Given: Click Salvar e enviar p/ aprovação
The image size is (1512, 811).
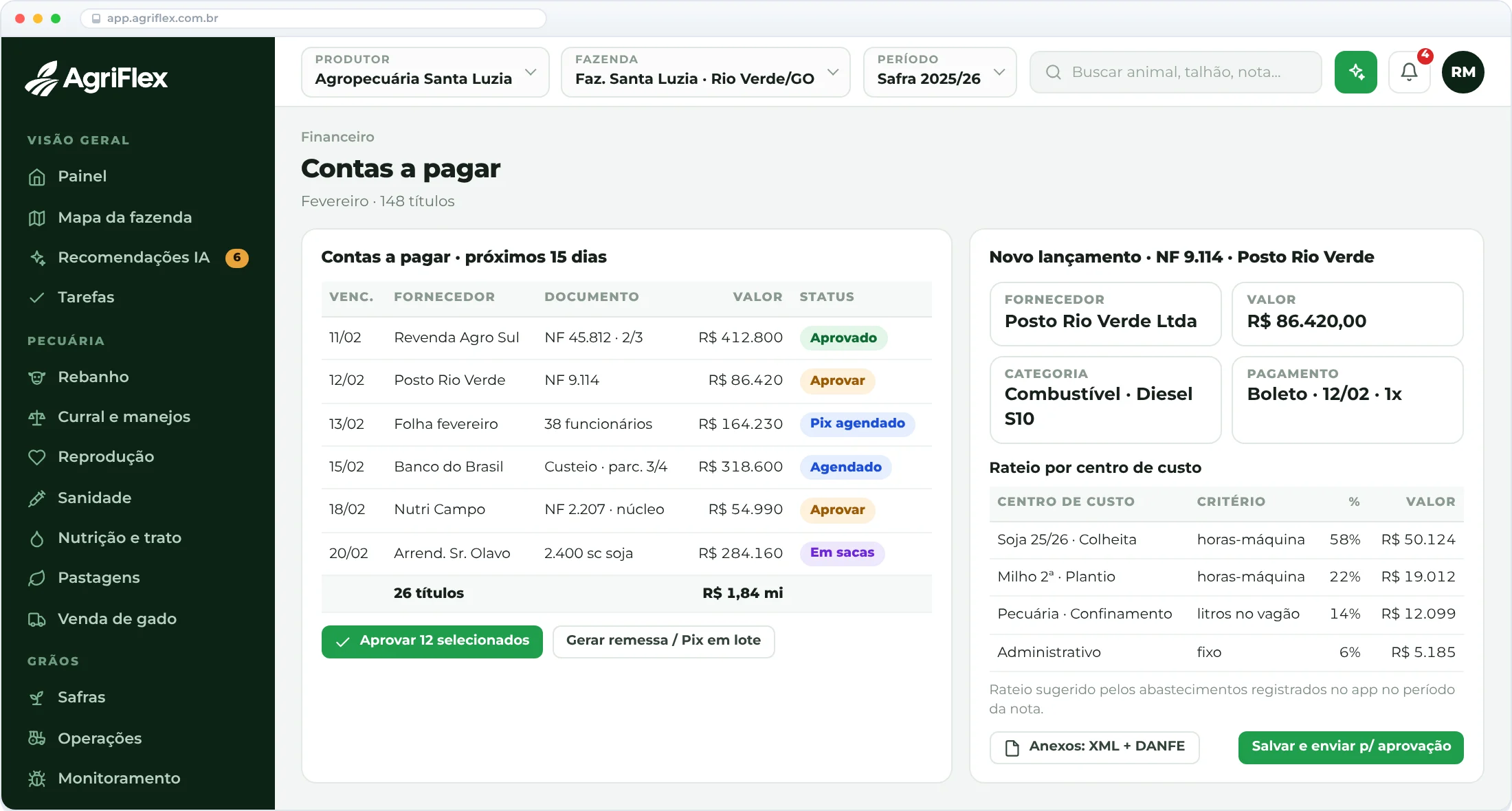Looking at the screenshot, I should click(x=1350, y=747).
